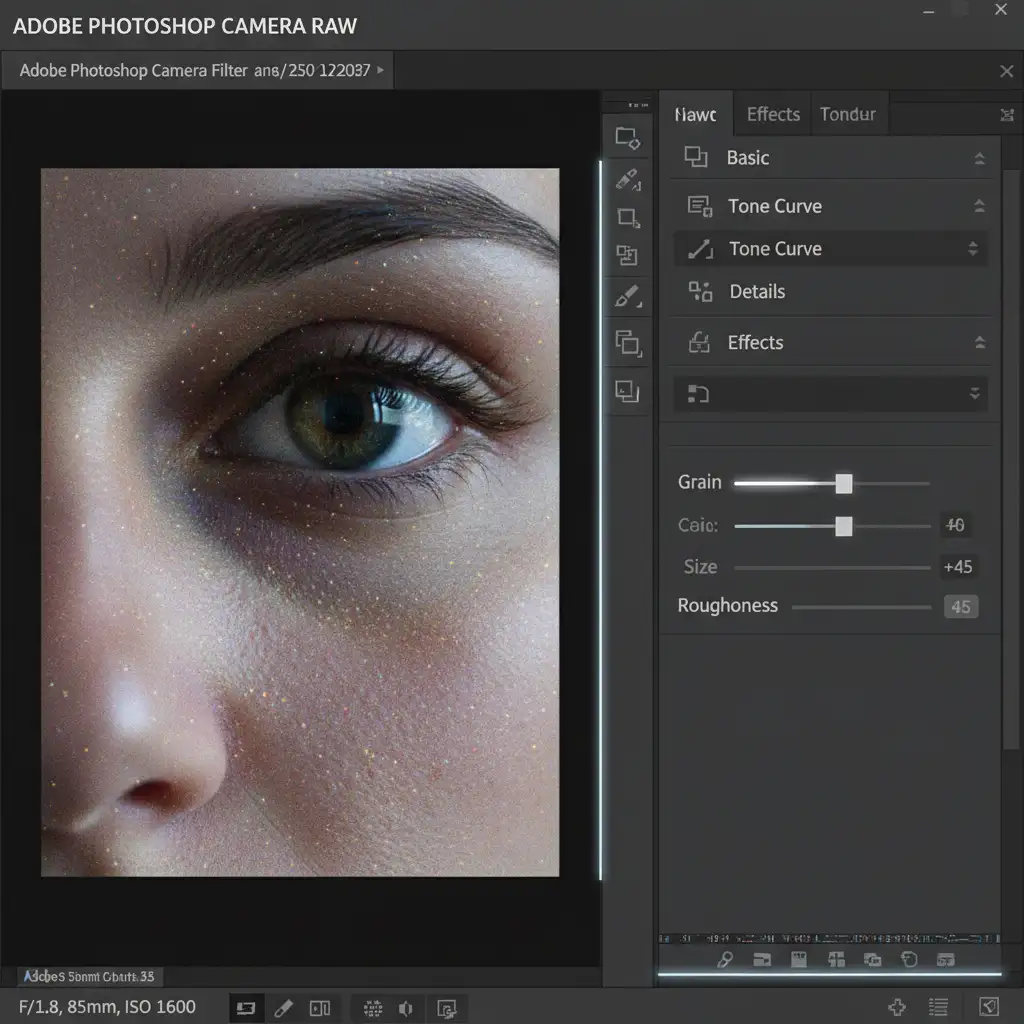The width and height of the screenshot is (1024, 1024).
Task: Click the Adobe Photoshop Camera Filter document tab
Action: pyautogui.click(x=198, y=71)
